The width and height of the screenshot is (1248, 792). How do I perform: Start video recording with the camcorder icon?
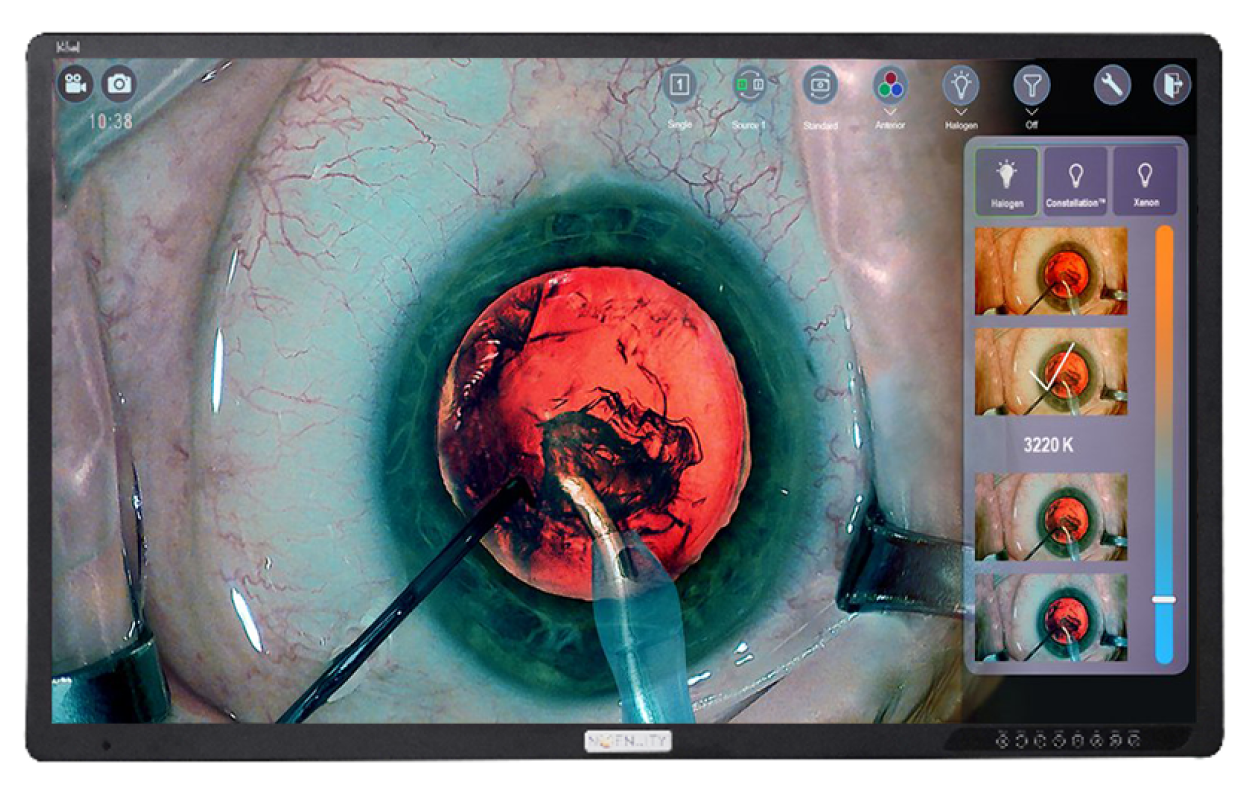[x=74, y=84]
